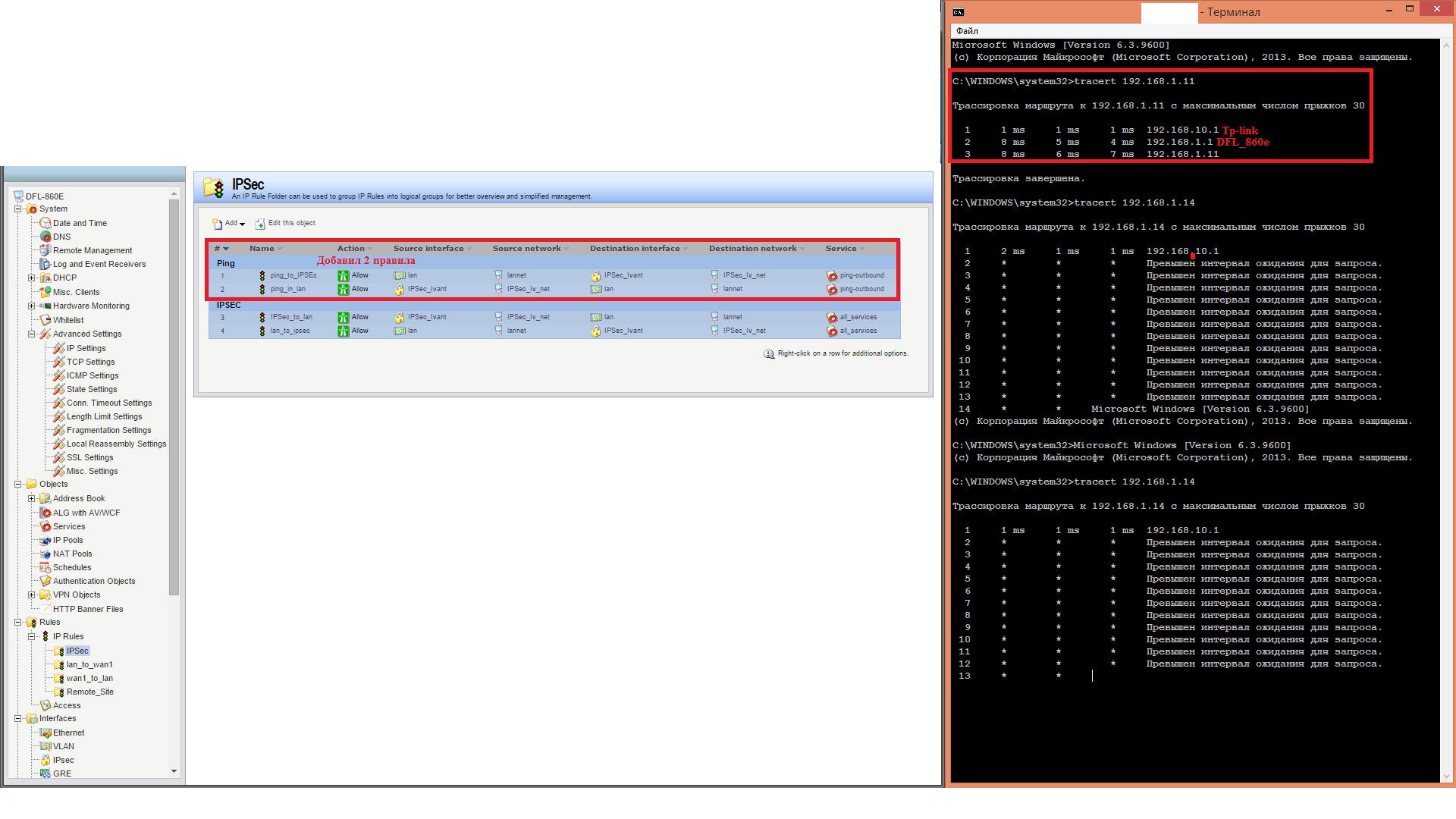Screen dimensions: 1456x819
Task: Expand the DHCP tree node
Action: (32, 278)
